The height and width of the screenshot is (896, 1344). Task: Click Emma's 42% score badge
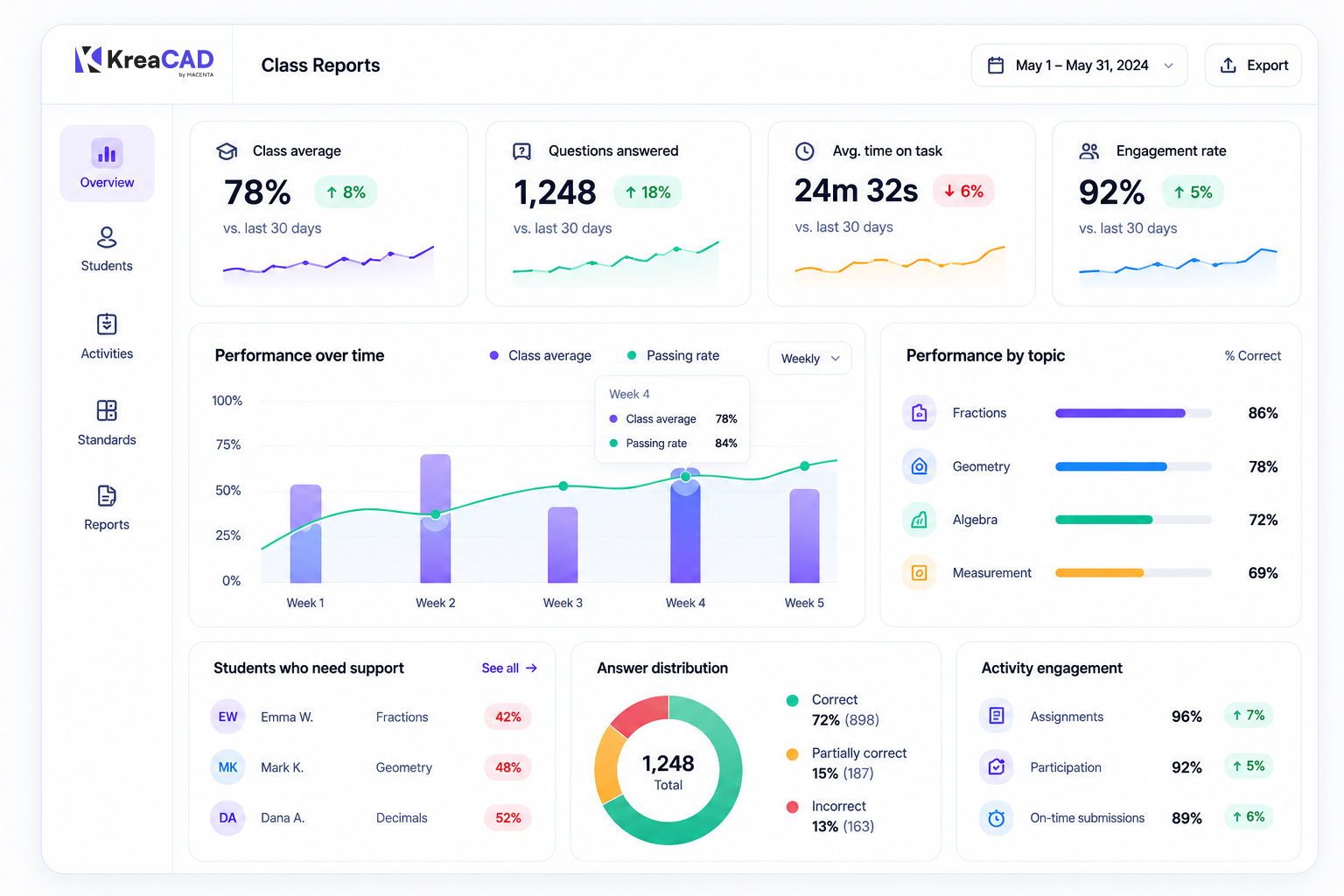tap(507, 717)
